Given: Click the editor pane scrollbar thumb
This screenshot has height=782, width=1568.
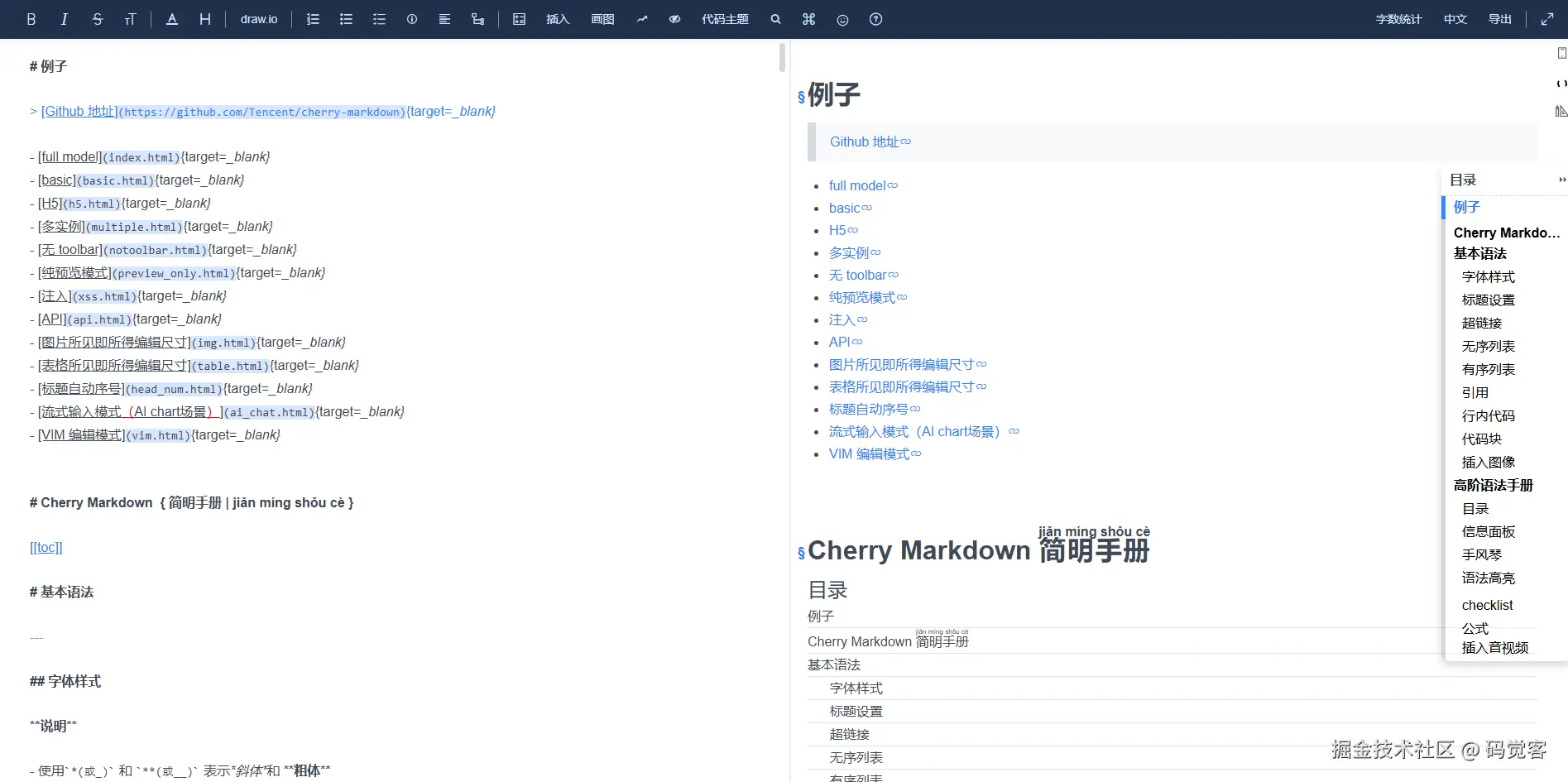Looking at the screenshot, I should (x=782, y=57).
